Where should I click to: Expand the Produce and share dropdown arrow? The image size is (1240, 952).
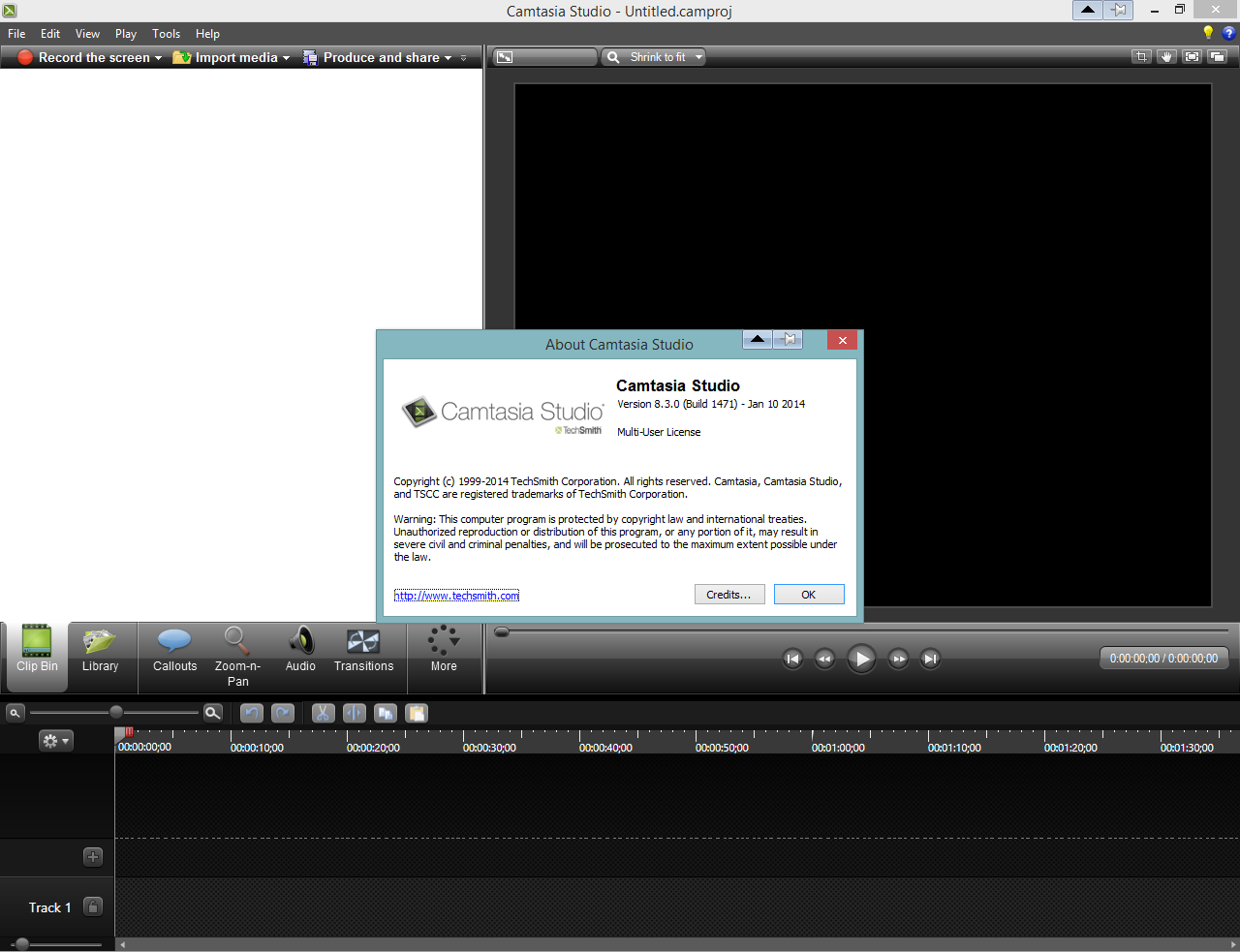pos(448,58)
